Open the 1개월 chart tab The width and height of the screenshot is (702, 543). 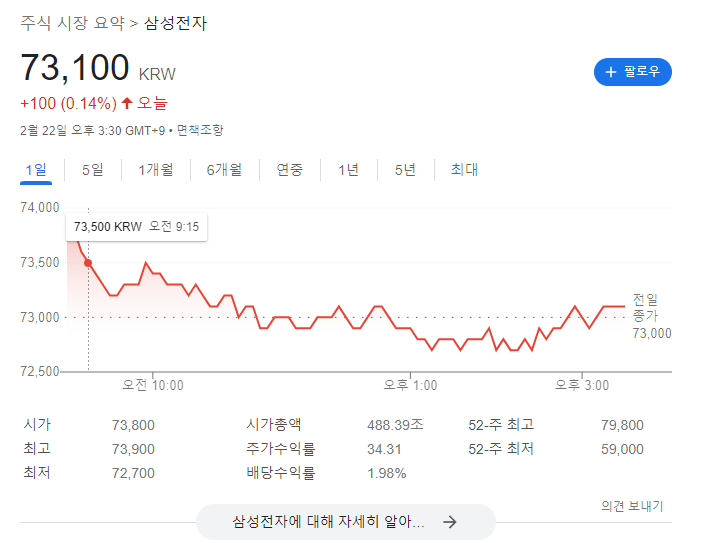[x=155, y=170]
